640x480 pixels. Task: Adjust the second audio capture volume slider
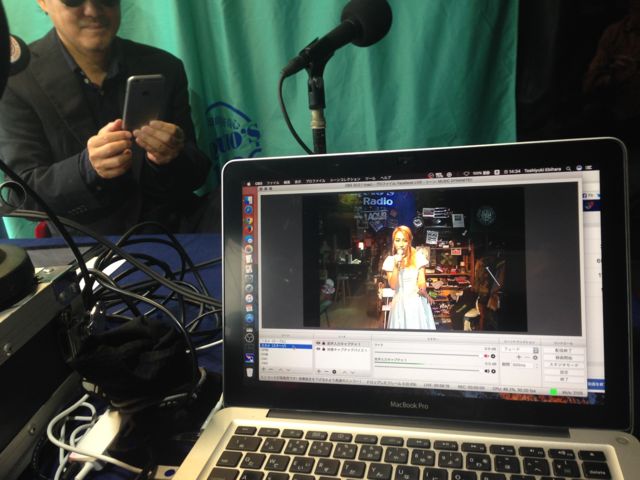tap(427, 370)
